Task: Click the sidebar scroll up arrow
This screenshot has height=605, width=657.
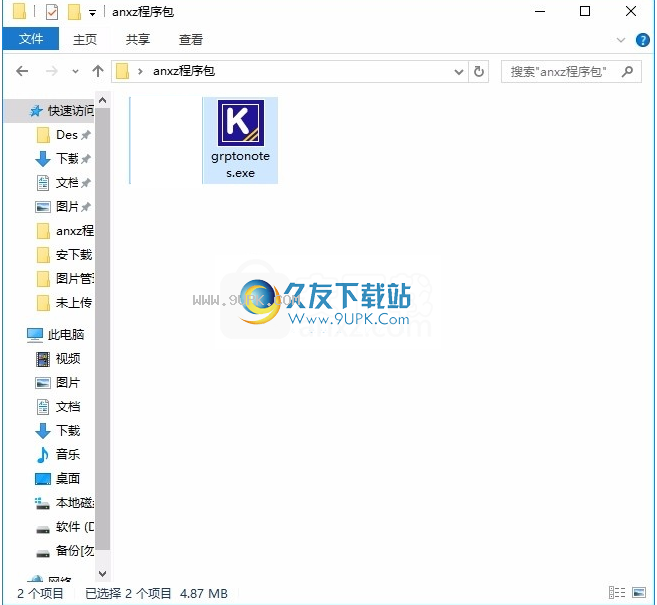Action: tap(103, 101)
